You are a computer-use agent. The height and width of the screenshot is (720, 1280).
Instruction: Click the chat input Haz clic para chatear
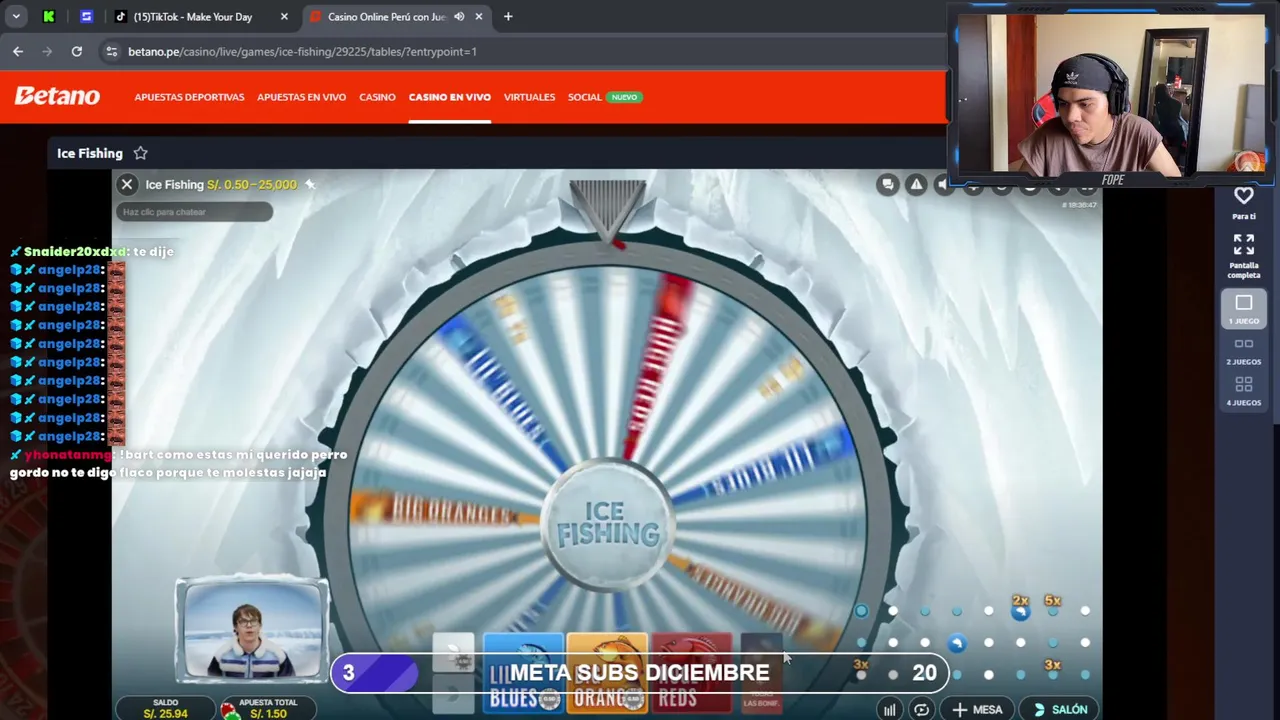(x=194, y=212)
